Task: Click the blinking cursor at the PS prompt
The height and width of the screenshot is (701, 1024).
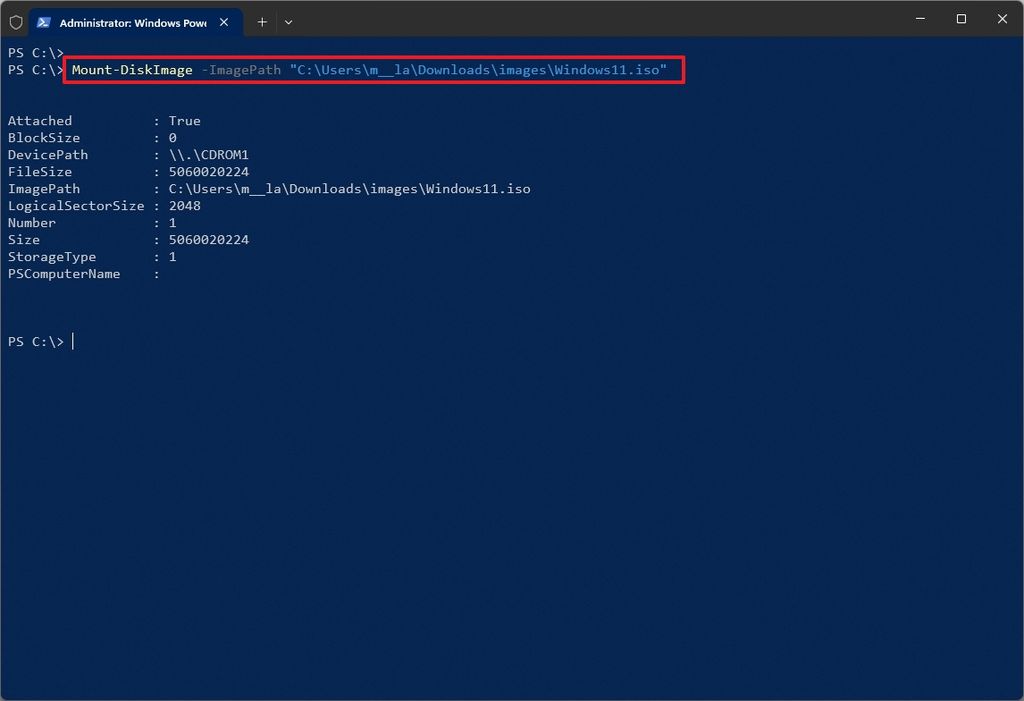Action: (x=71, y=341)
